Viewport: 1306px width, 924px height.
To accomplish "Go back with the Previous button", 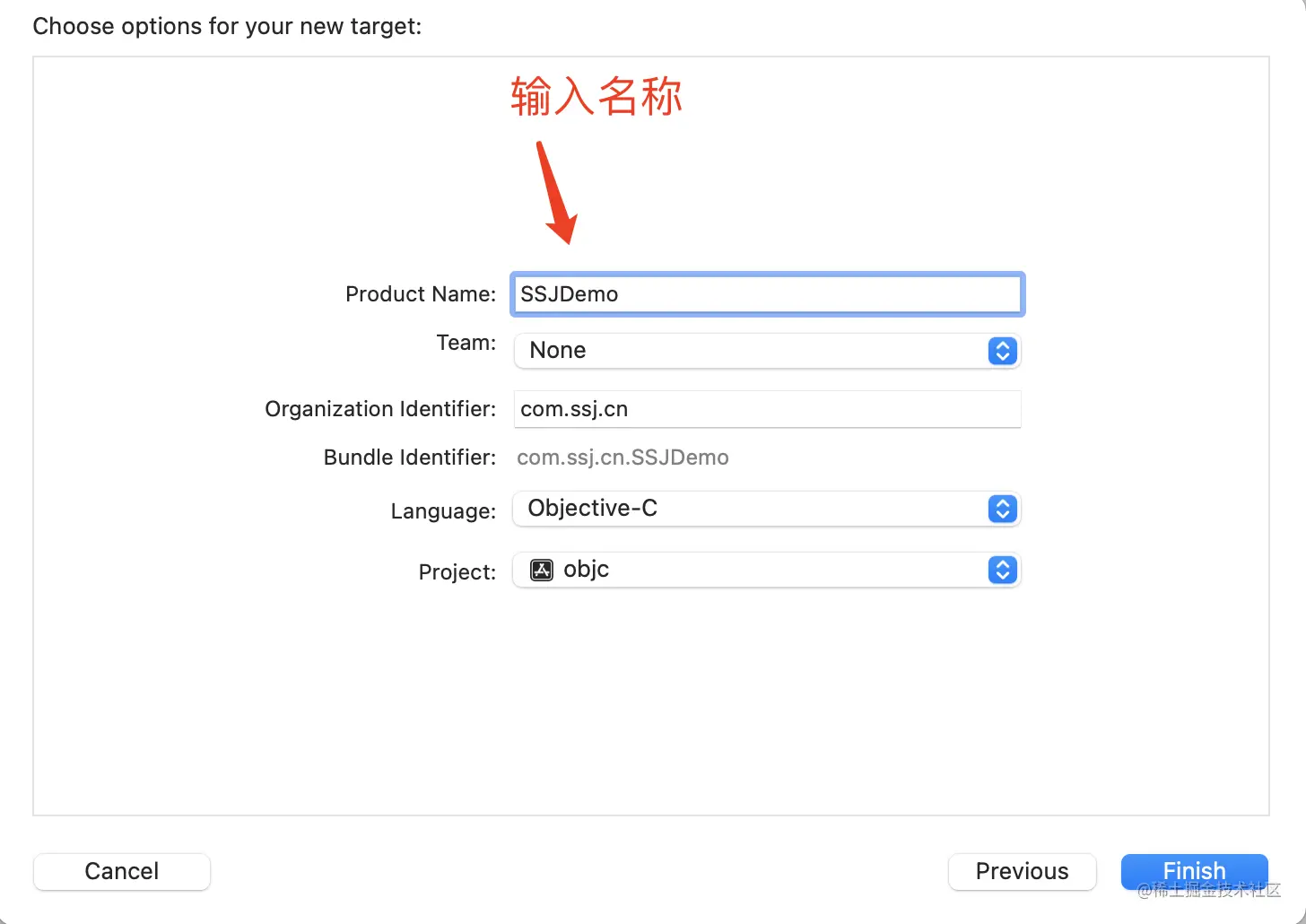I will tap(1022, 871).
